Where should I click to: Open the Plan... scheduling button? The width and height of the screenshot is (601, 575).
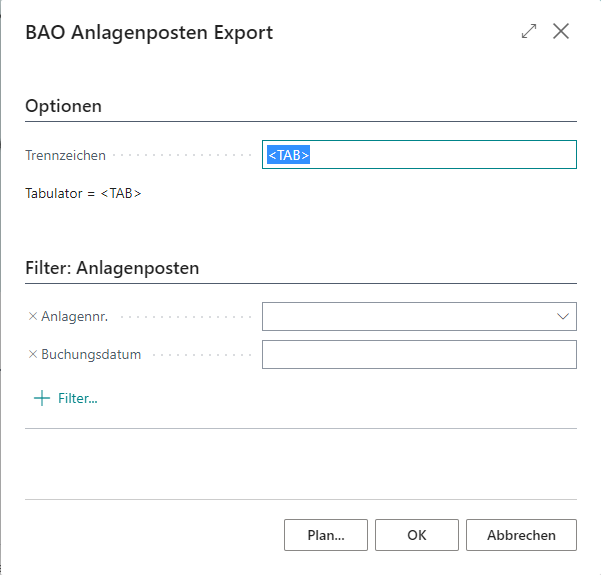click(x=326, y=535)
